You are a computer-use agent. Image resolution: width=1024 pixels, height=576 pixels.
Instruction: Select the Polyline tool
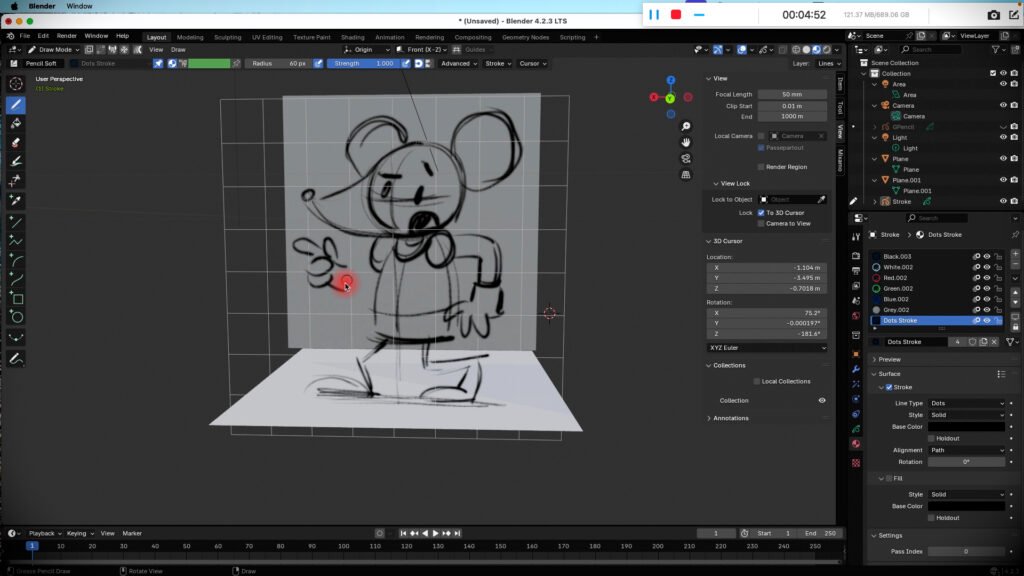(x=16, y=242)
